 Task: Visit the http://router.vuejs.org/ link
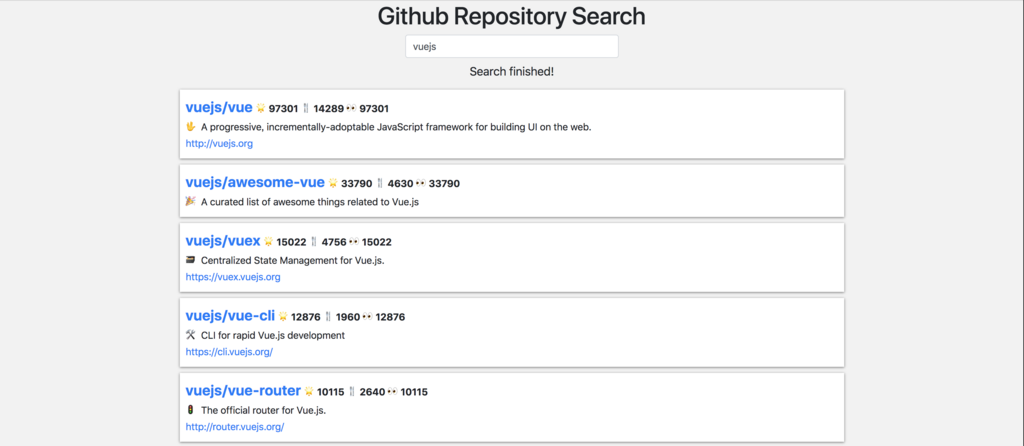(x=234, y=427)
